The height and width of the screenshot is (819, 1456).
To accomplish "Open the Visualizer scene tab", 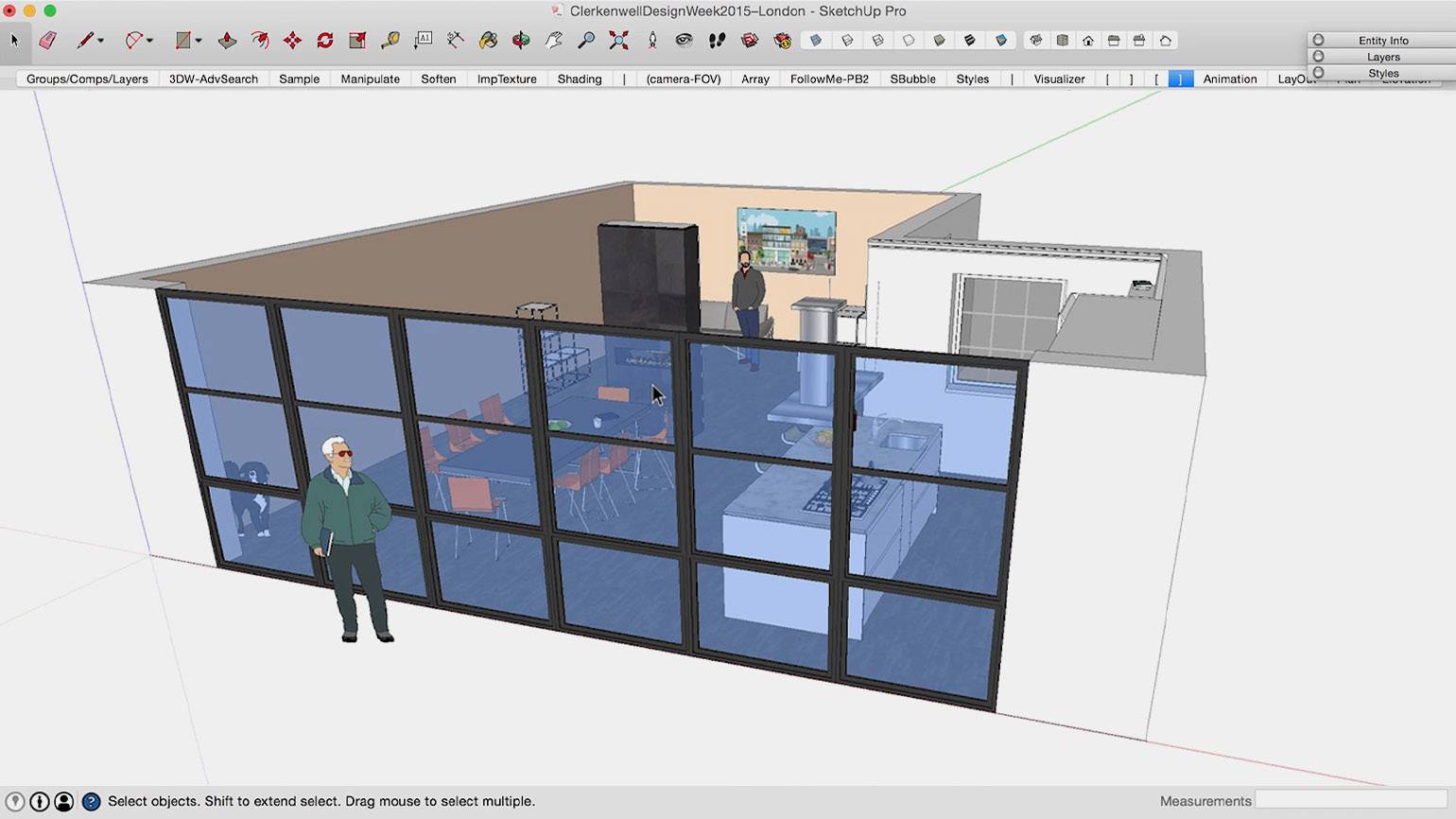I will click(x=1059, y=78).
